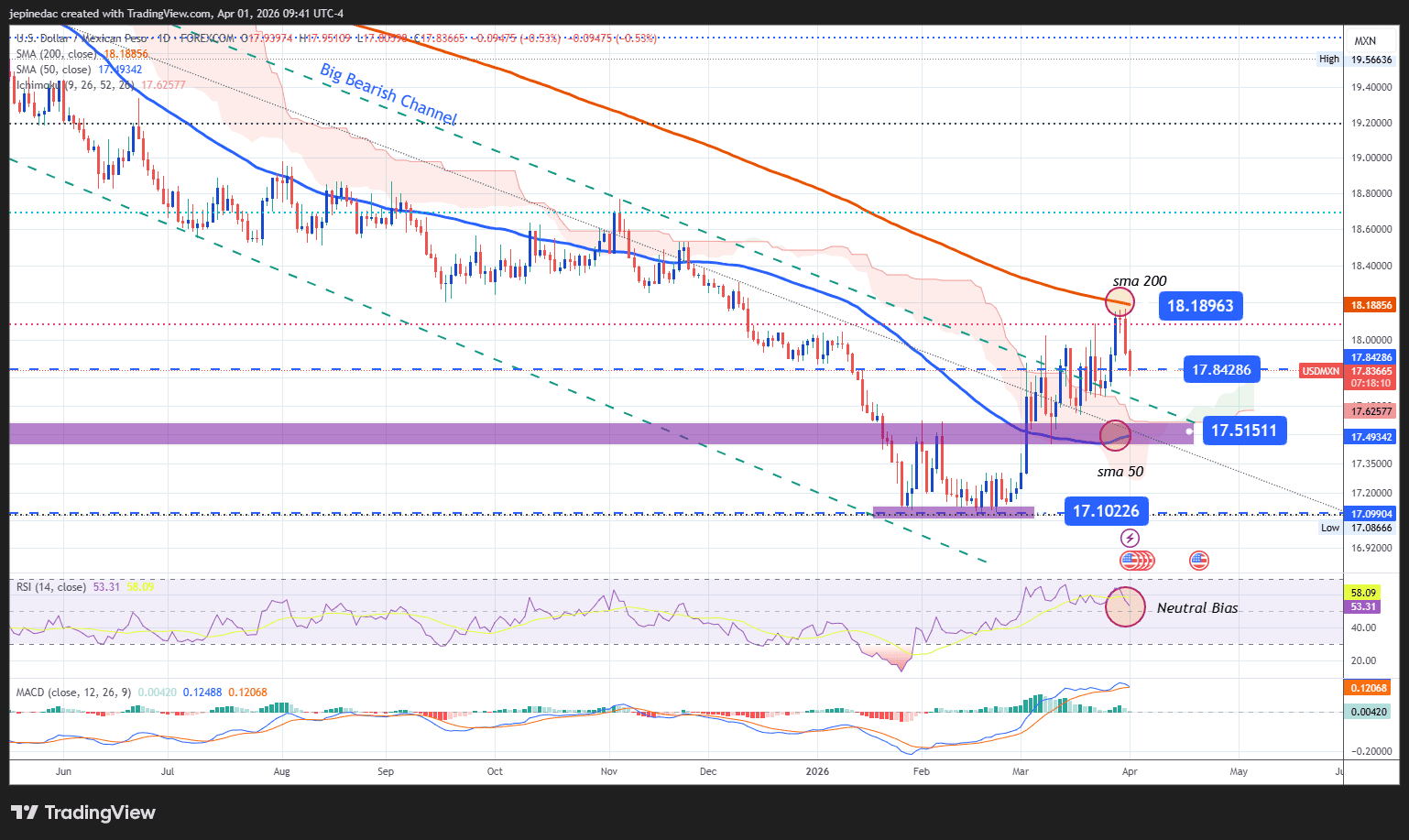Click the TradingView logo at bottom left
The height and width of the screenshot is (840, 1409).
tap(83, 813)
